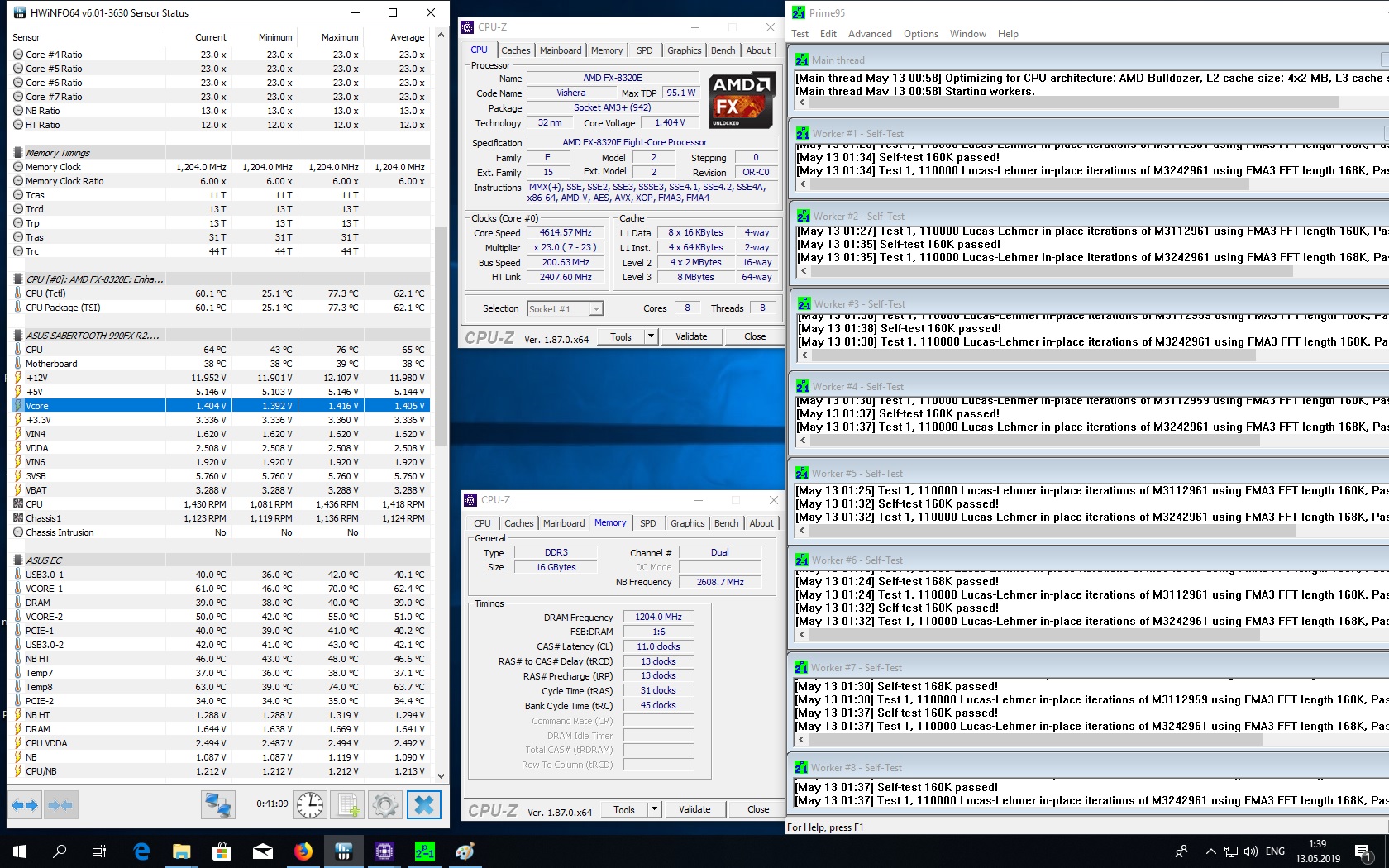
Task: Launch Firefox from the taskbar
Action: coord(303,851)
